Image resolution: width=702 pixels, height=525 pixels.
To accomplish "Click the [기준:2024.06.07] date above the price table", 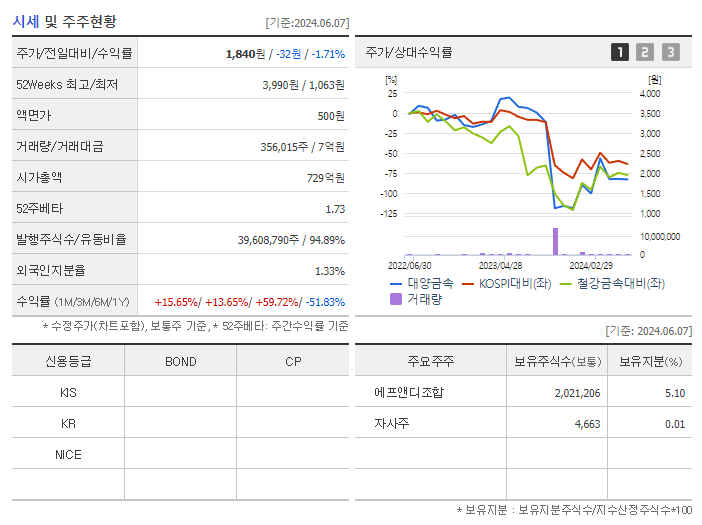I will coord(307,23).
